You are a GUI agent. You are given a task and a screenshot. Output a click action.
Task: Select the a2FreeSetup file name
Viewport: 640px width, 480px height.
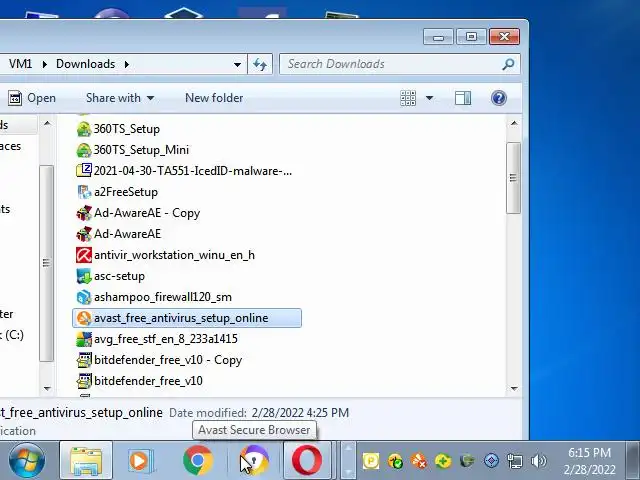tap(126, 192)
